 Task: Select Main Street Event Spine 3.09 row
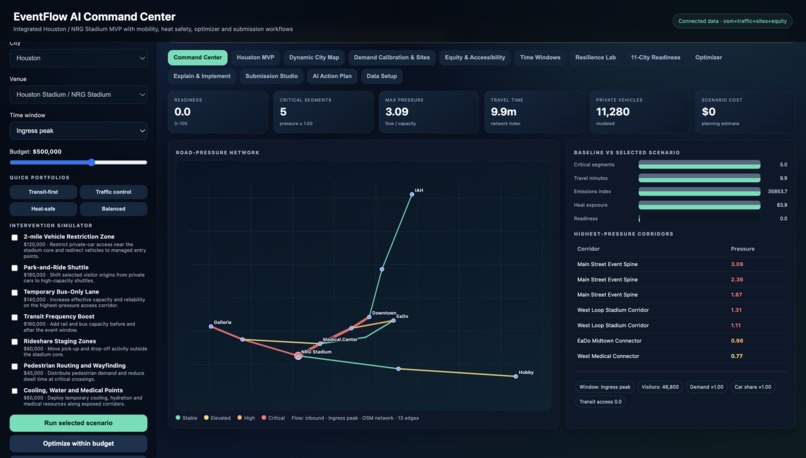pos(680,264)
